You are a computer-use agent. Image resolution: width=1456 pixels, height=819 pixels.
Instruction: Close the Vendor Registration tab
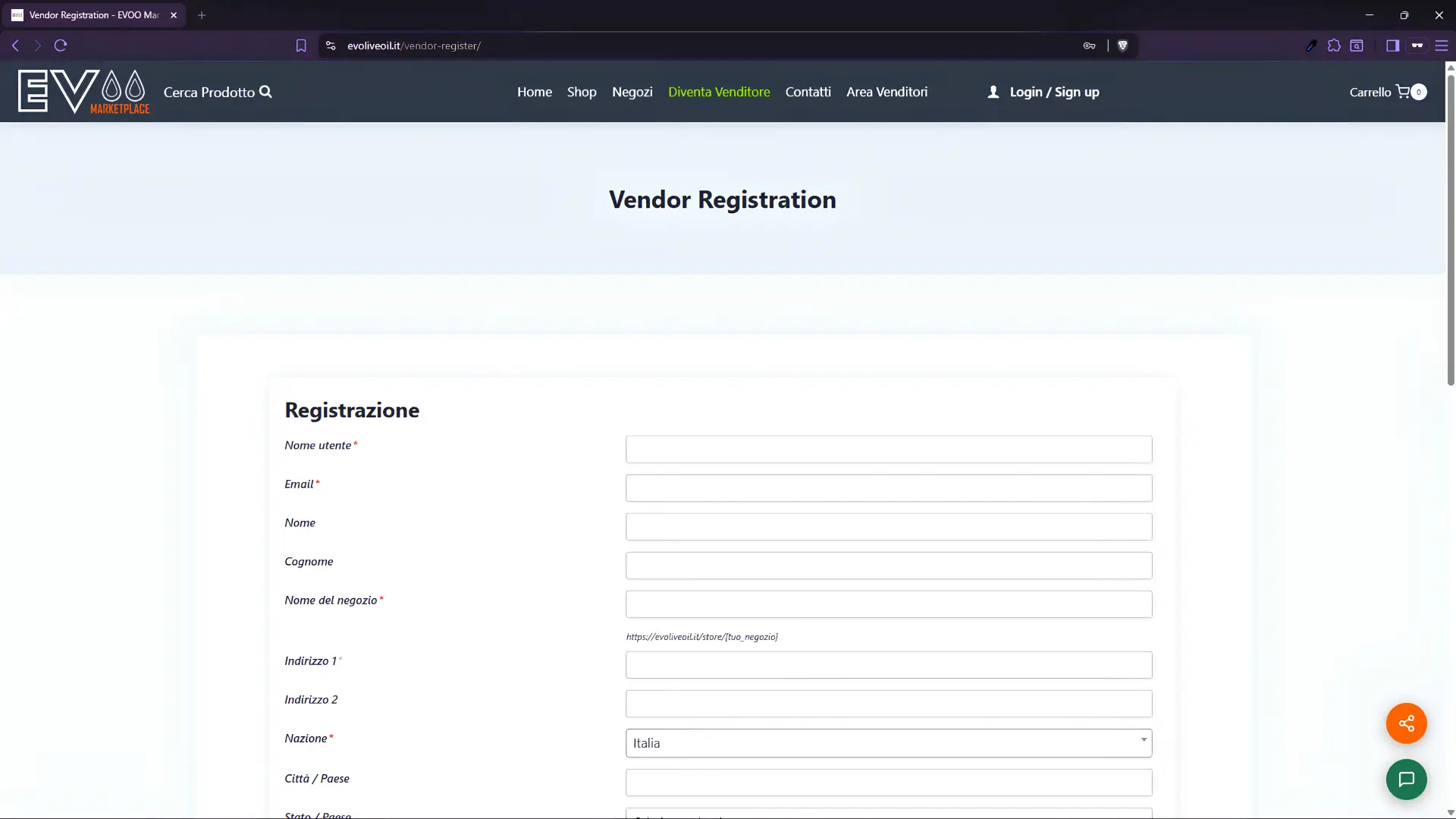tap(174, 15)
